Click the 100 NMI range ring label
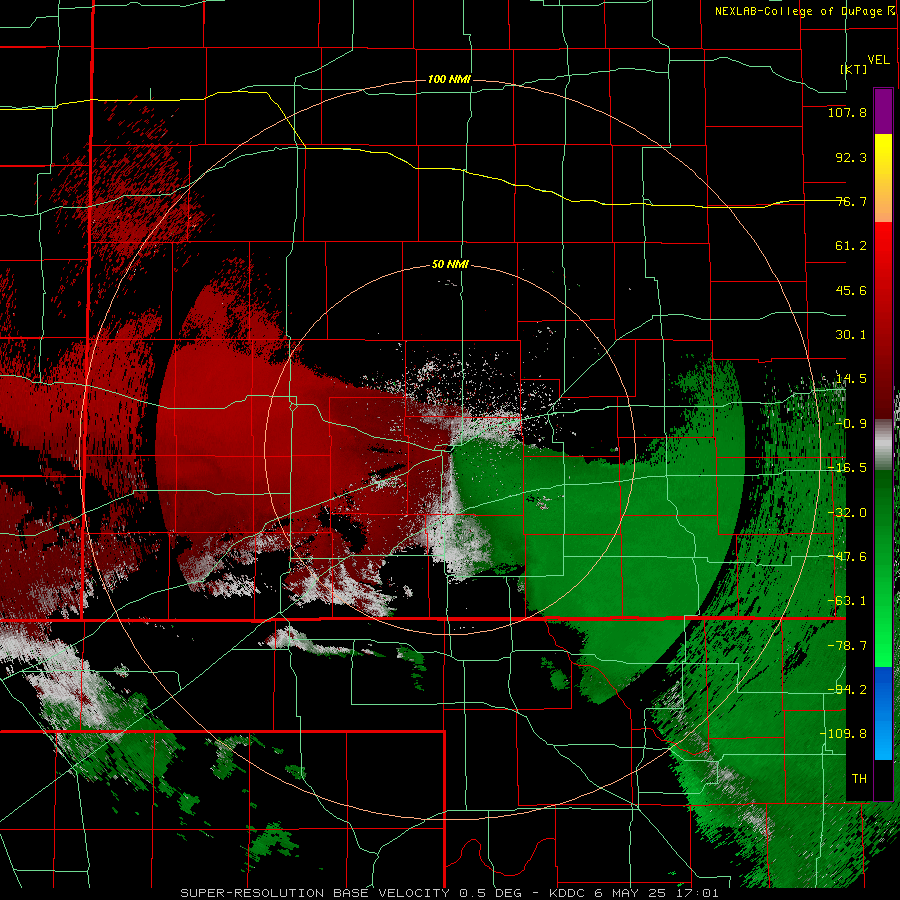The height and width of the screenshot is (900, 900). point(449,79)
